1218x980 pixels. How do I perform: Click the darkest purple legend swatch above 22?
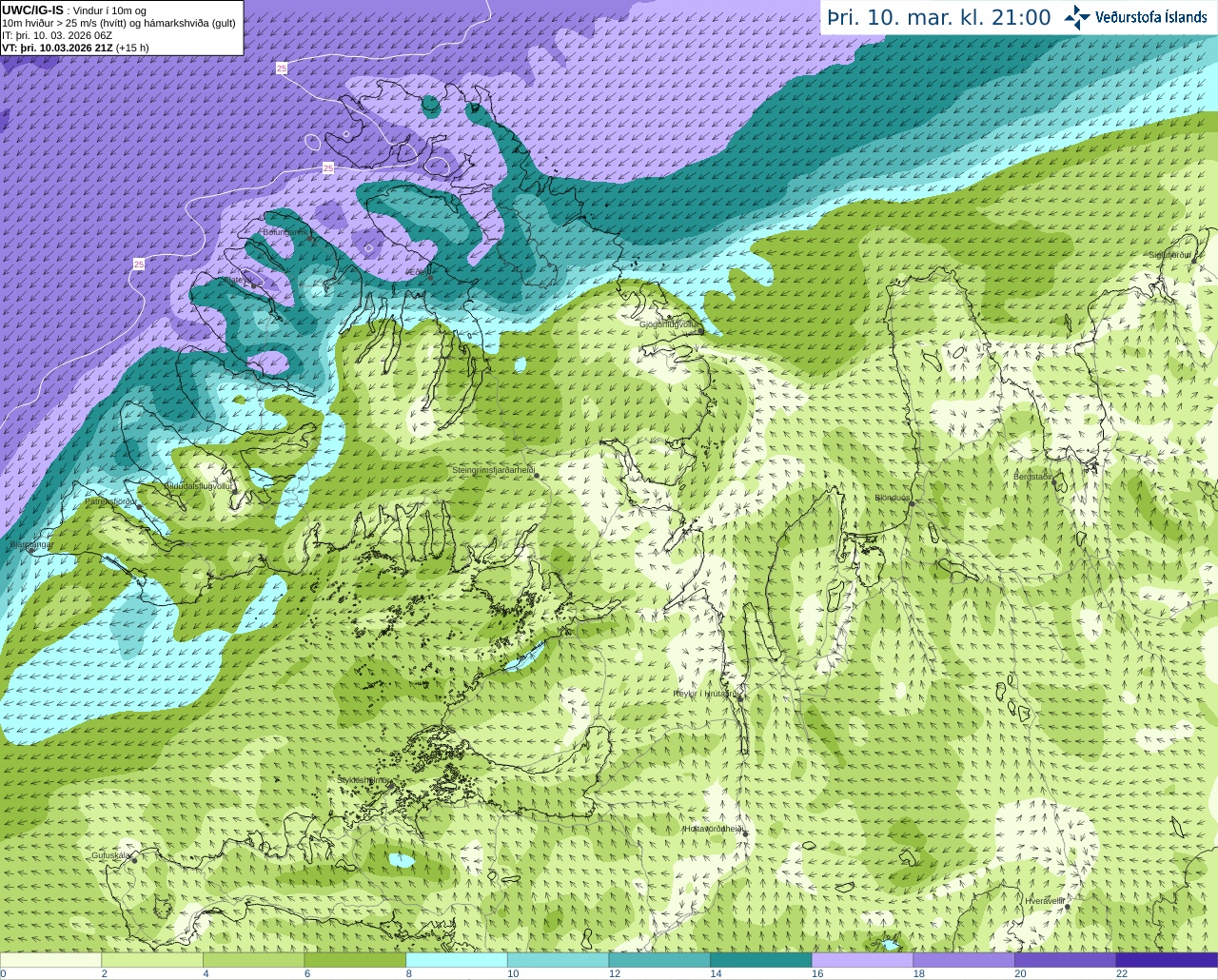(1167, 960)
